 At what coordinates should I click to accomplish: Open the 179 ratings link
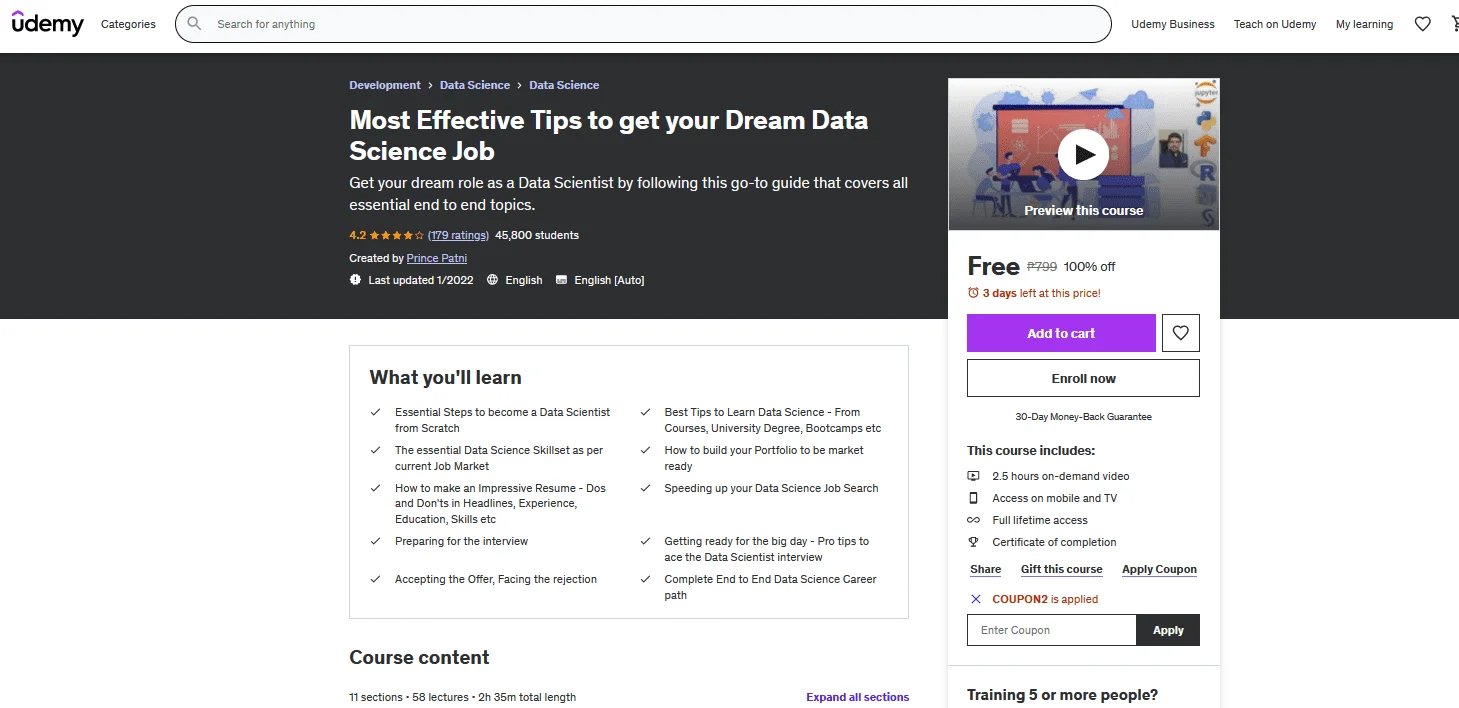click(x=458, y=235)
